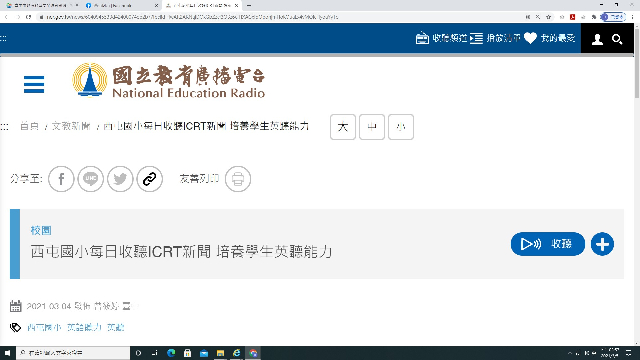Click the printer-friendly print icon
This screenshot has height=360, width=640.
coord(238,179)
